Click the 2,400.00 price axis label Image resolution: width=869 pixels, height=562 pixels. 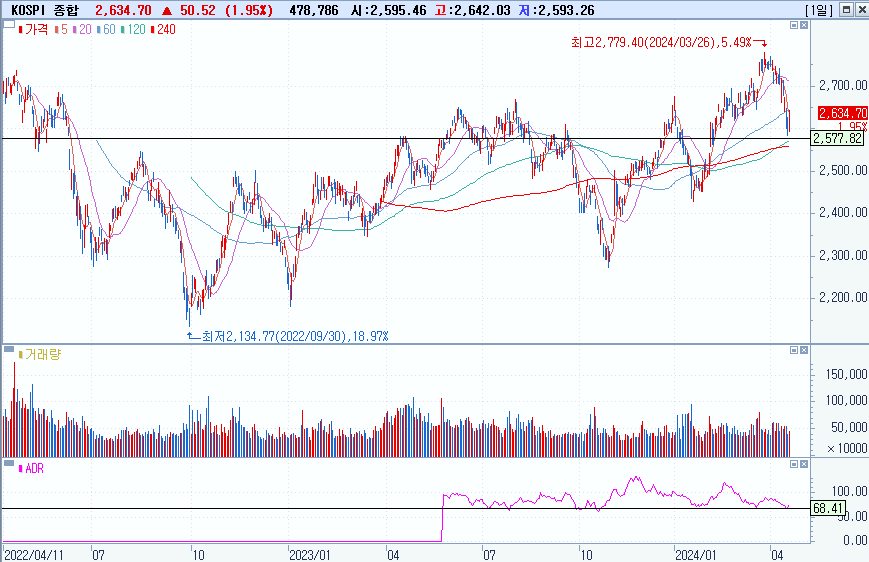pos(844,212)
